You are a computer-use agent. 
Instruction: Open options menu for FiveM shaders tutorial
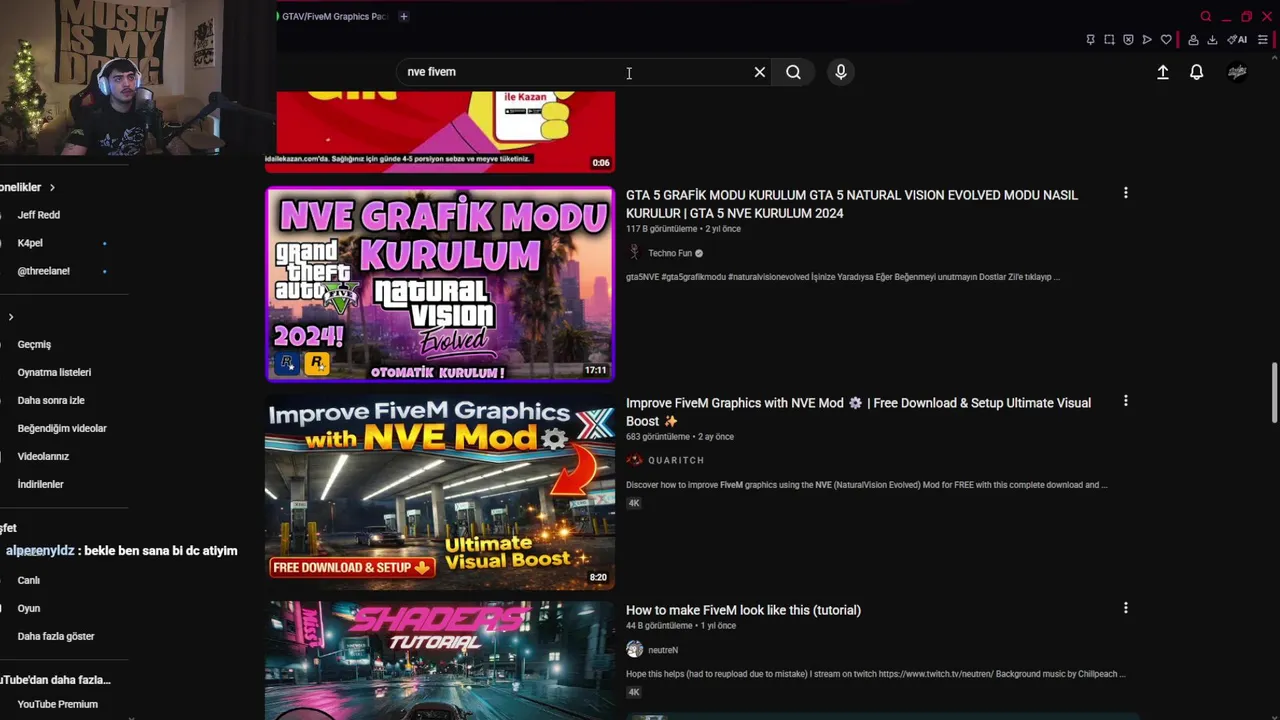tap(1126, 608)
